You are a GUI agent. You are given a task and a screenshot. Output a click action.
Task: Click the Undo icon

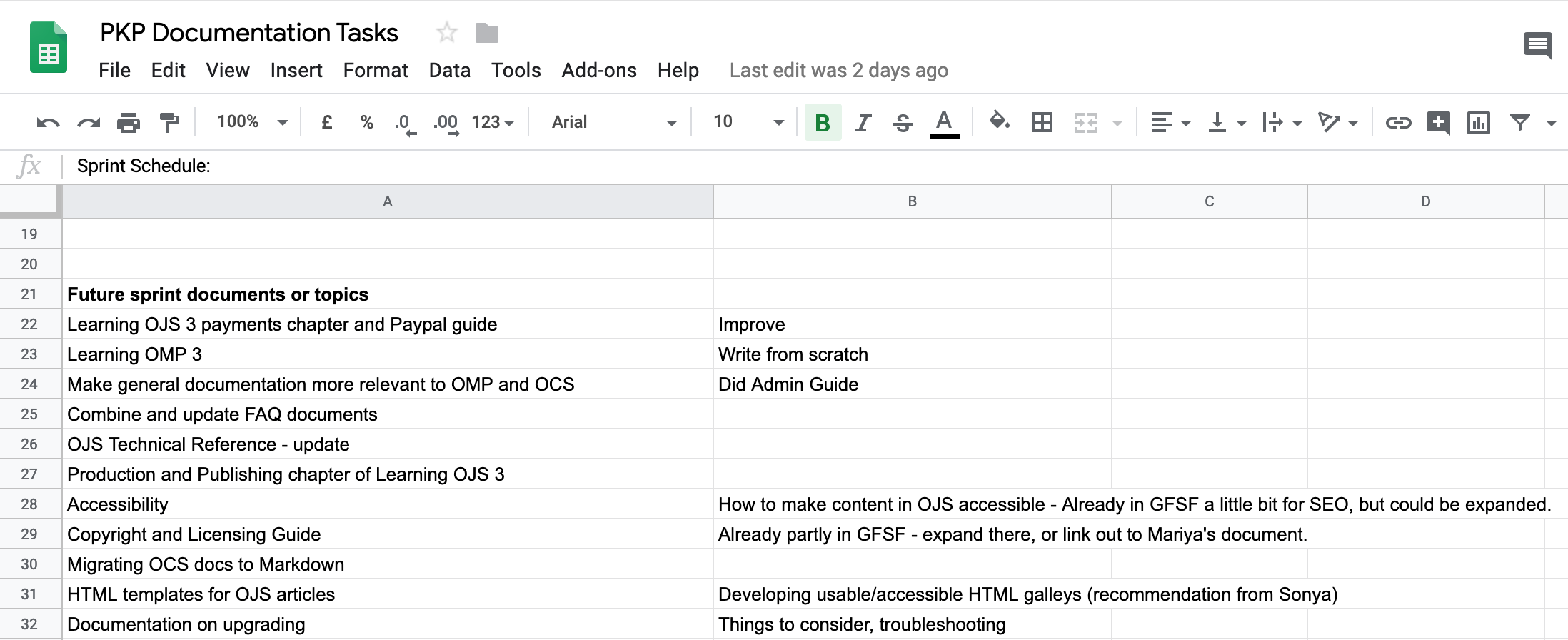(x=48, y=123)
